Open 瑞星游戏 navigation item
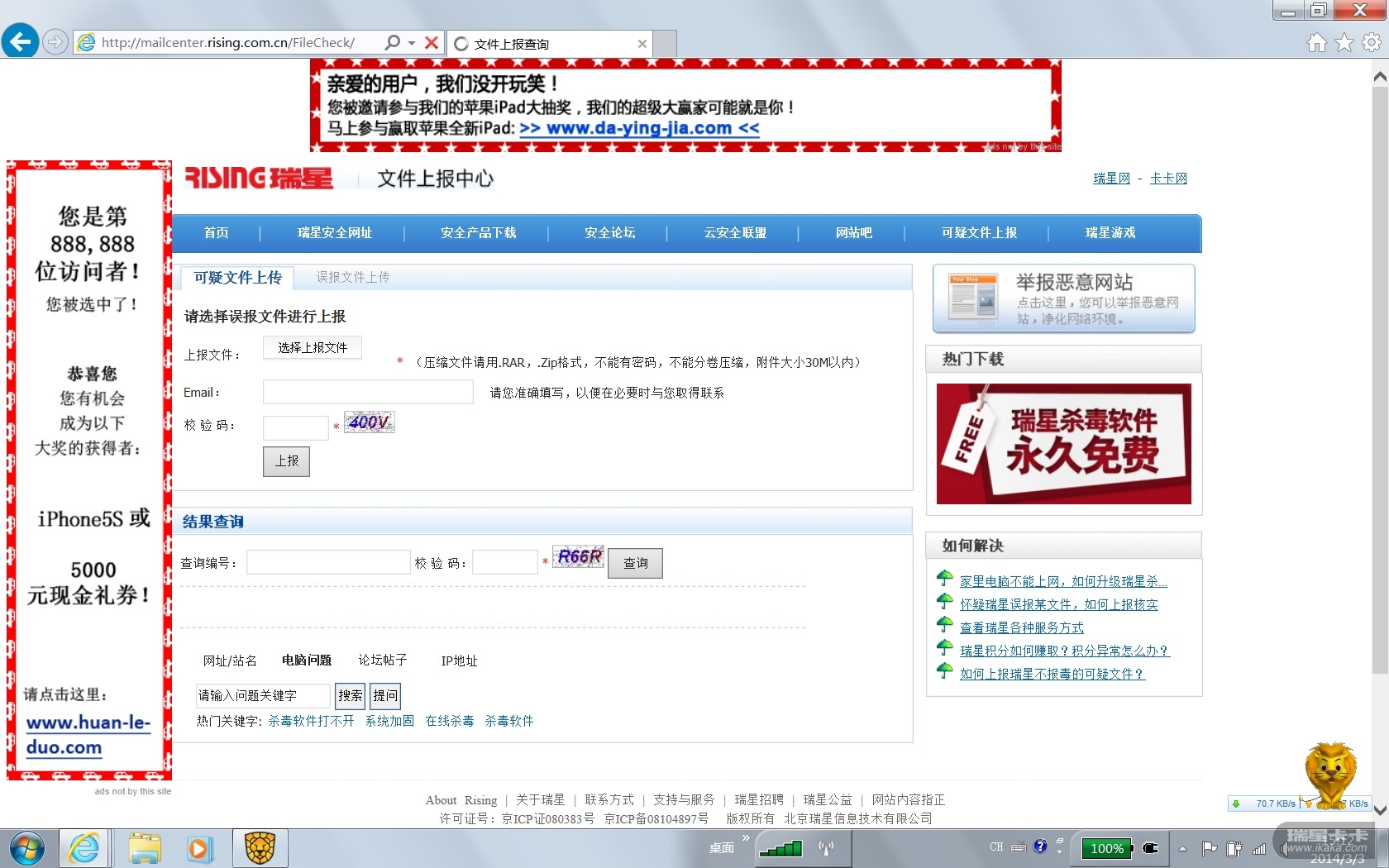1389x868 pixels. point(1110,233)
